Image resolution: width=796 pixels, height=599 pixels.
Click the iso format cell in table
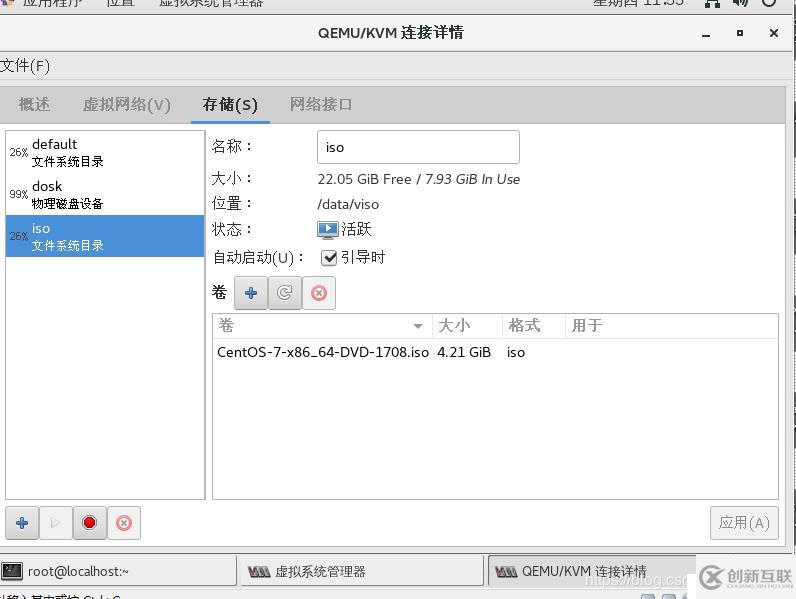516,352
